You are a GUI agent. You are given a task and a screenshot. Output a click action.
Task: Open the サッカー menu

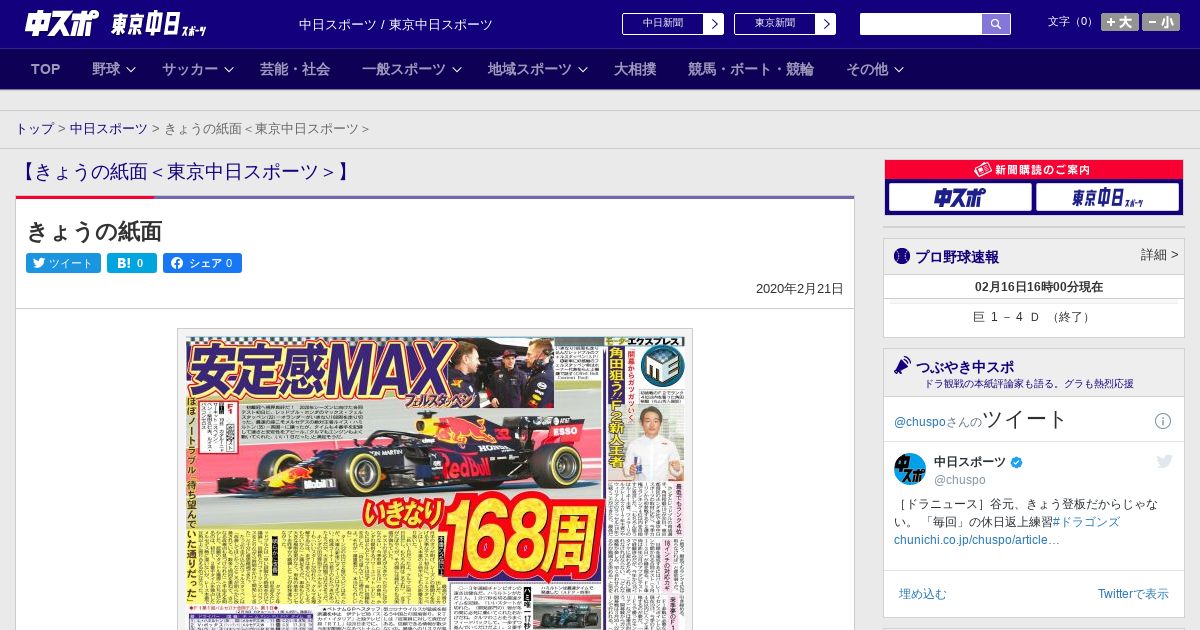(x=190, y=69)
